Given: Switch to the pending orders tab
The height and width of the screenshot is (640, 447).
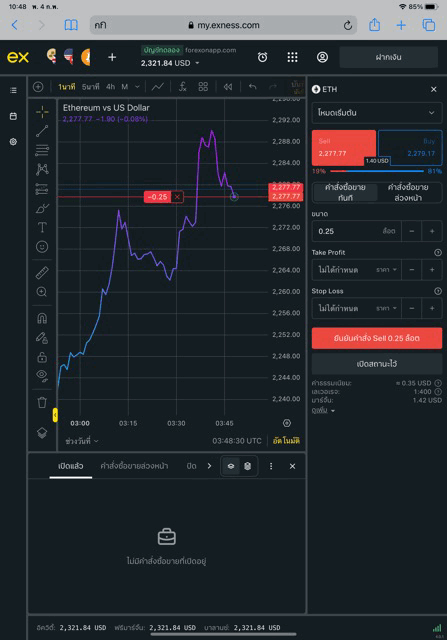Looking at the screenshot, I should click(x=134, y=466).
